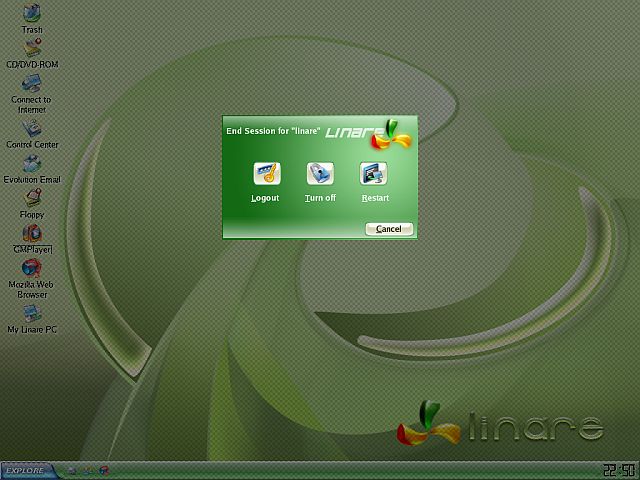The image size is (640, 480).
Task: Click the Turn off text label
Action: [x=320, y=198]
